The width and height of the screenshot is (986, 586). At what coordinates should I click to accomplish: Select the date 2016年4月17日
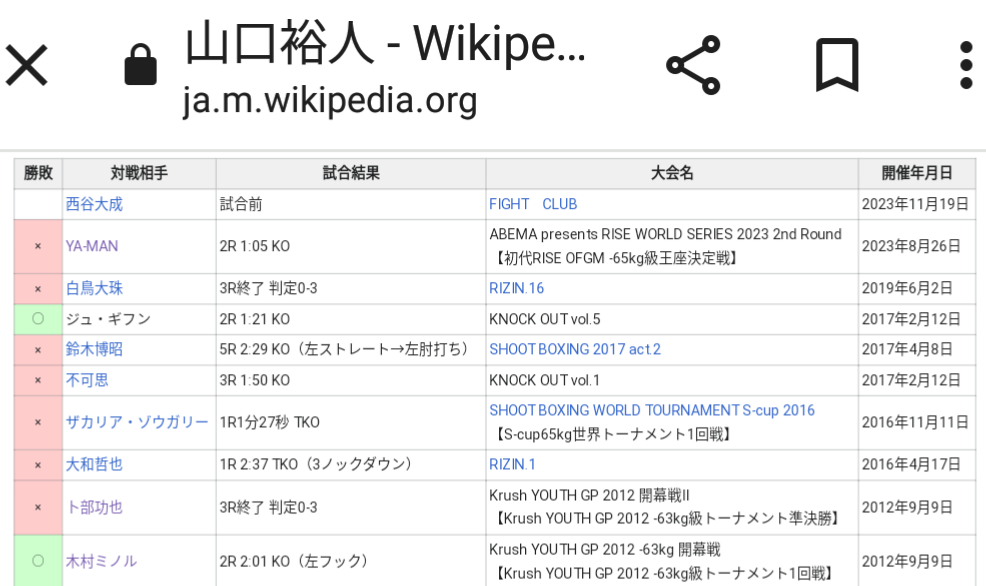click(x=911, y=465)
